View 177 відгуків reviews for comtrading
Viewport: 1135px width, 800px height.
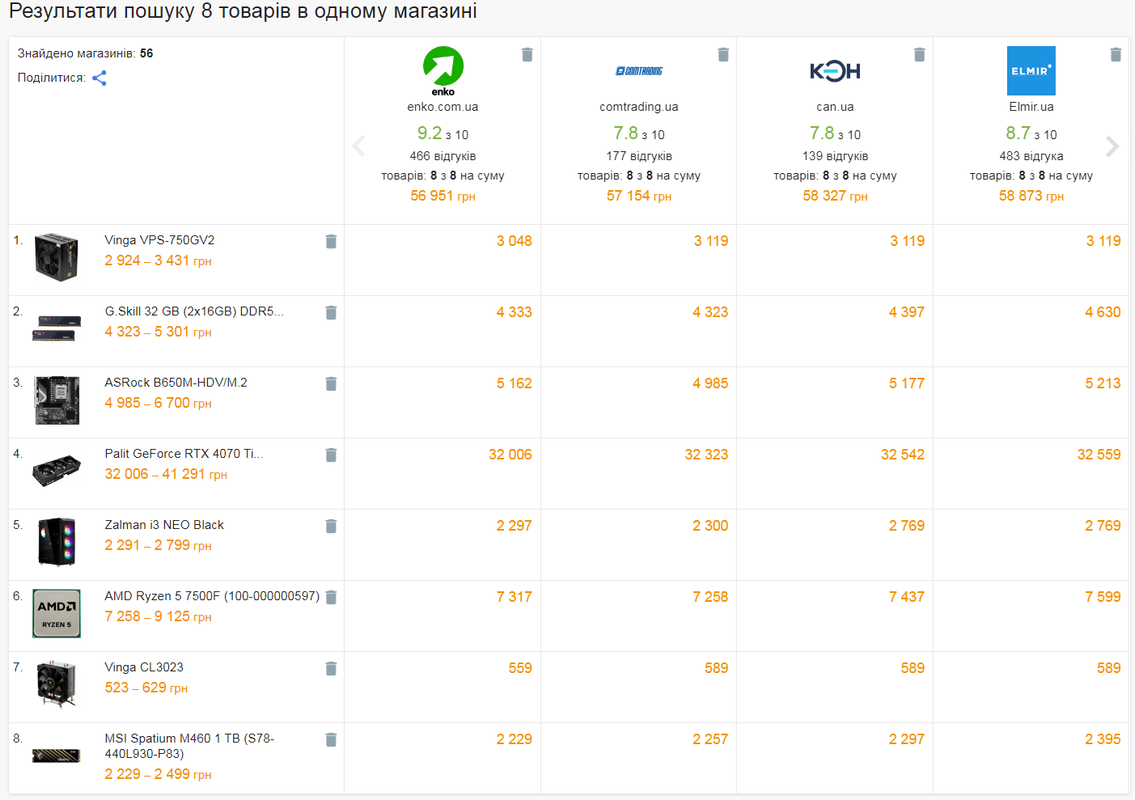[x=639, y=156]
